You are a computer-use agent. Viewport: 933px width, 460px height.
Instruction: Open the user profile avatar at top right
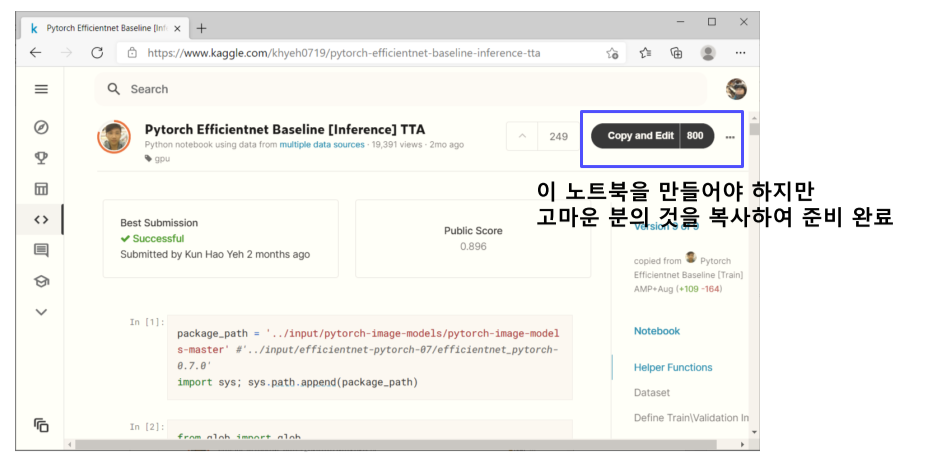click(x=736, y=89)
